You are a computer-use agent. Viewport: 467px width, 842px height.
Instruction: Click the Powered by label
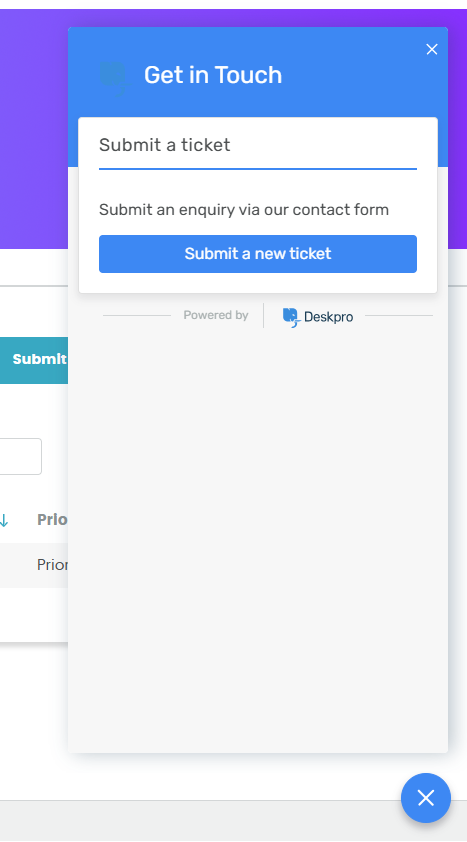[216, 315]
